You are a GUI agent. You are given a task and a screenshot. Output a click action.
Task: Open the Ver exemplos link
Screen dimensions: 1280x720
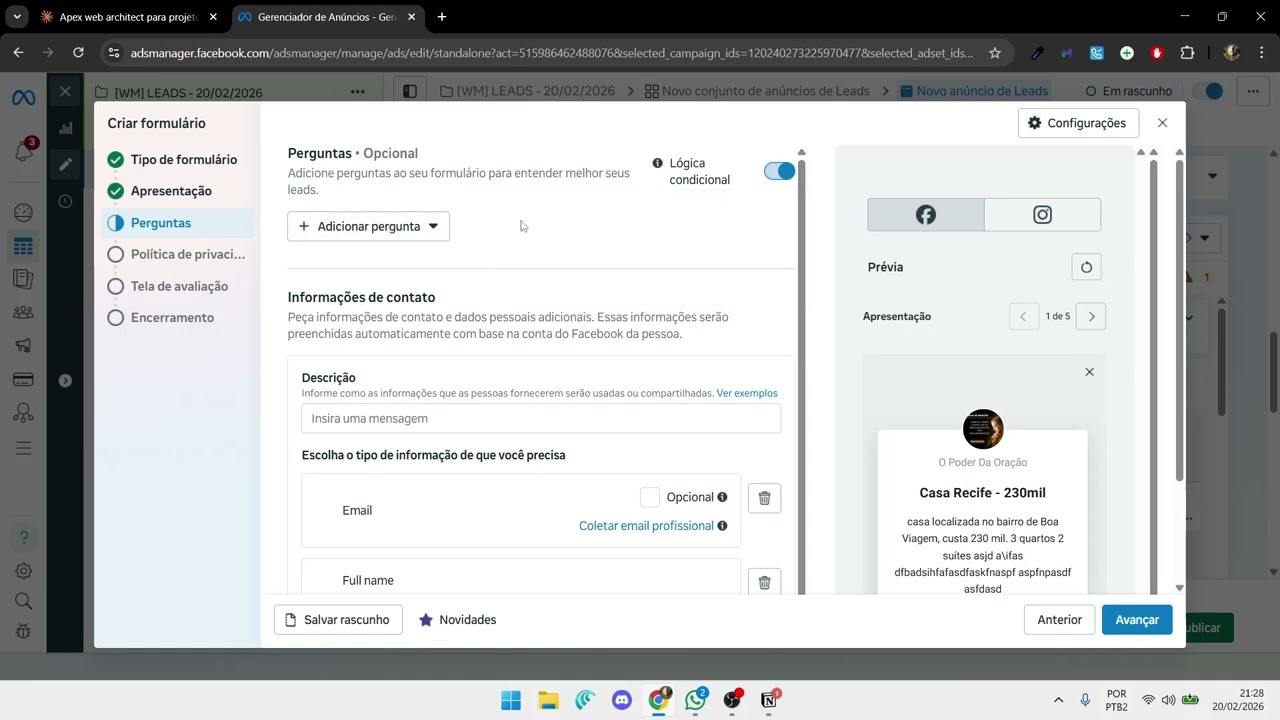point(747,393)
